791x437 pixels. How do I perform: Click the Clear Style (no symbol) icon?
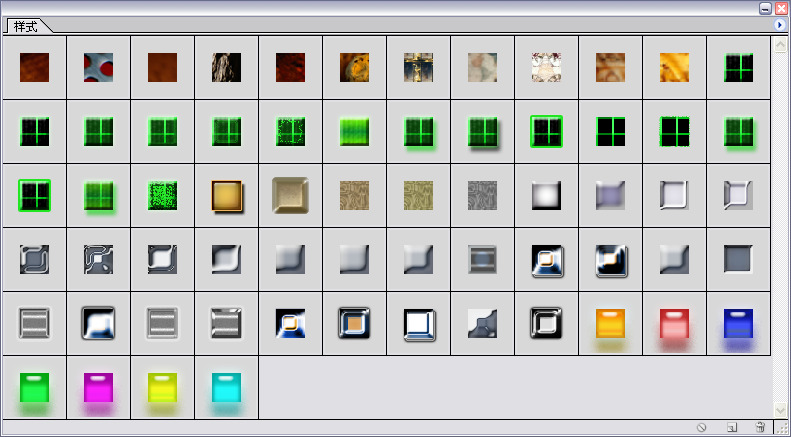pyautogui.click(x=701, y=427)
